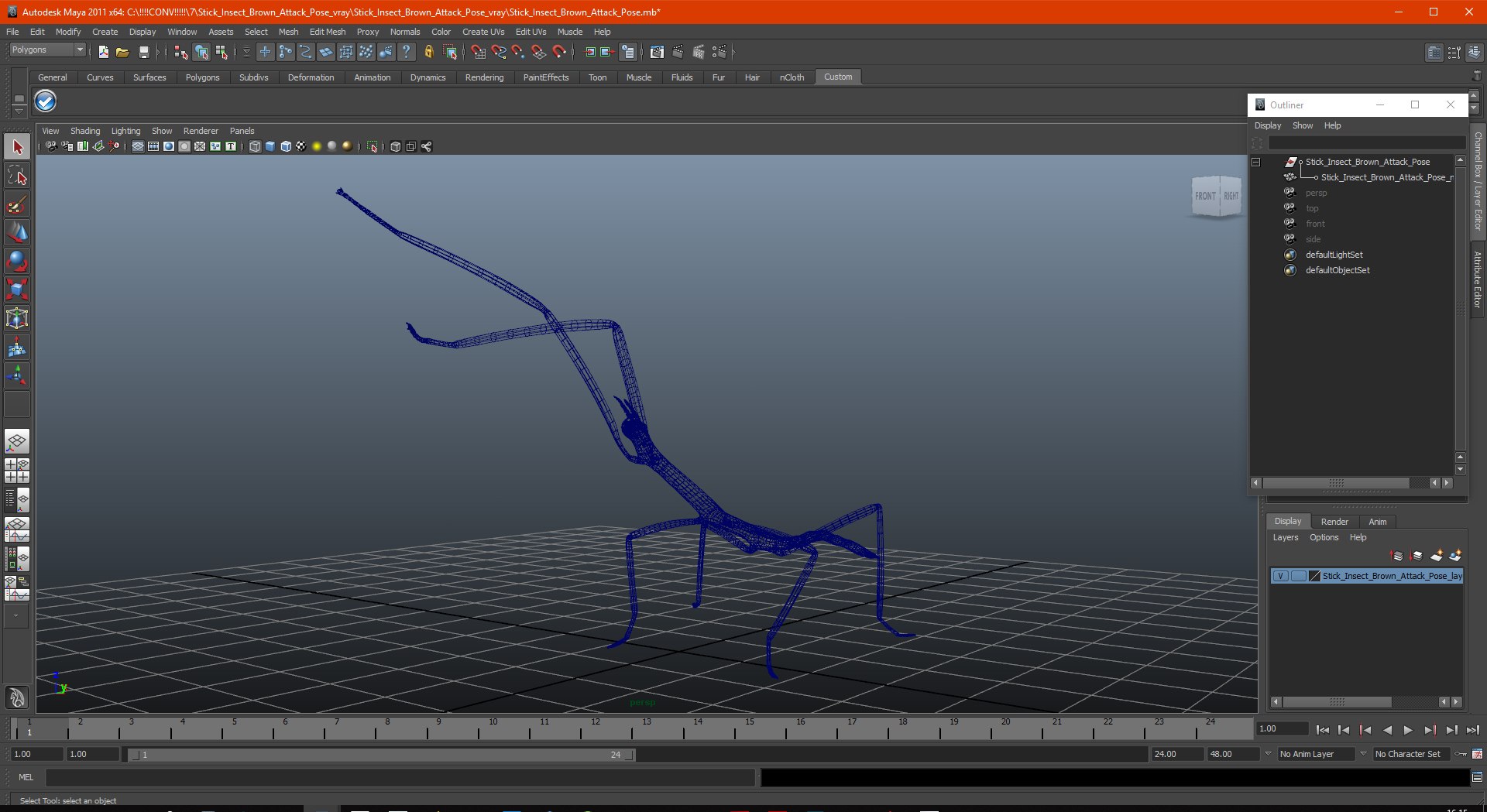The image size is (1487, 812).
Task: Click the layer color swatch box
Action: click(x=1314, y=576)
